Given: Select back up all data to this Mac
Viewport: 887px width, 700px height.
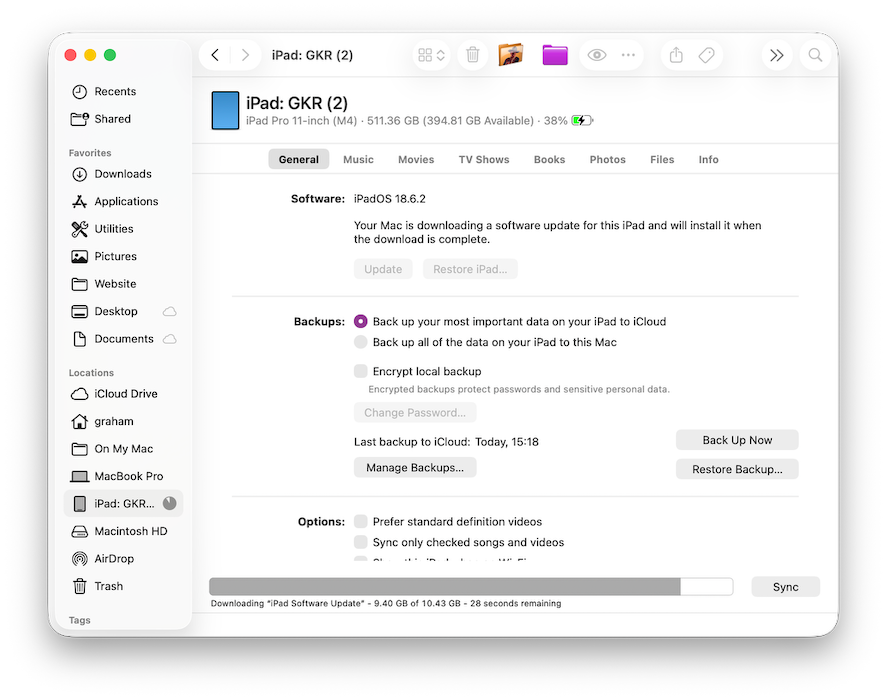Looking at the screenshot, I should pos(361,342).
